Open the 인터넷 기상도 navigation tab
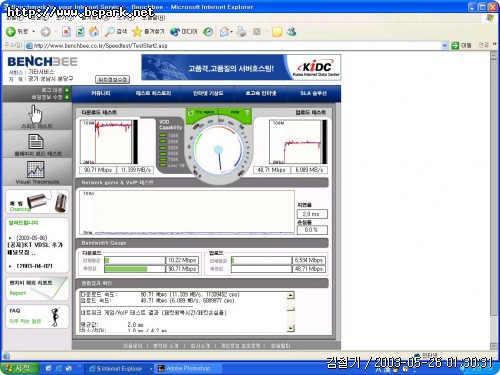The image size is (500, 375). click(x=208, y=93)
